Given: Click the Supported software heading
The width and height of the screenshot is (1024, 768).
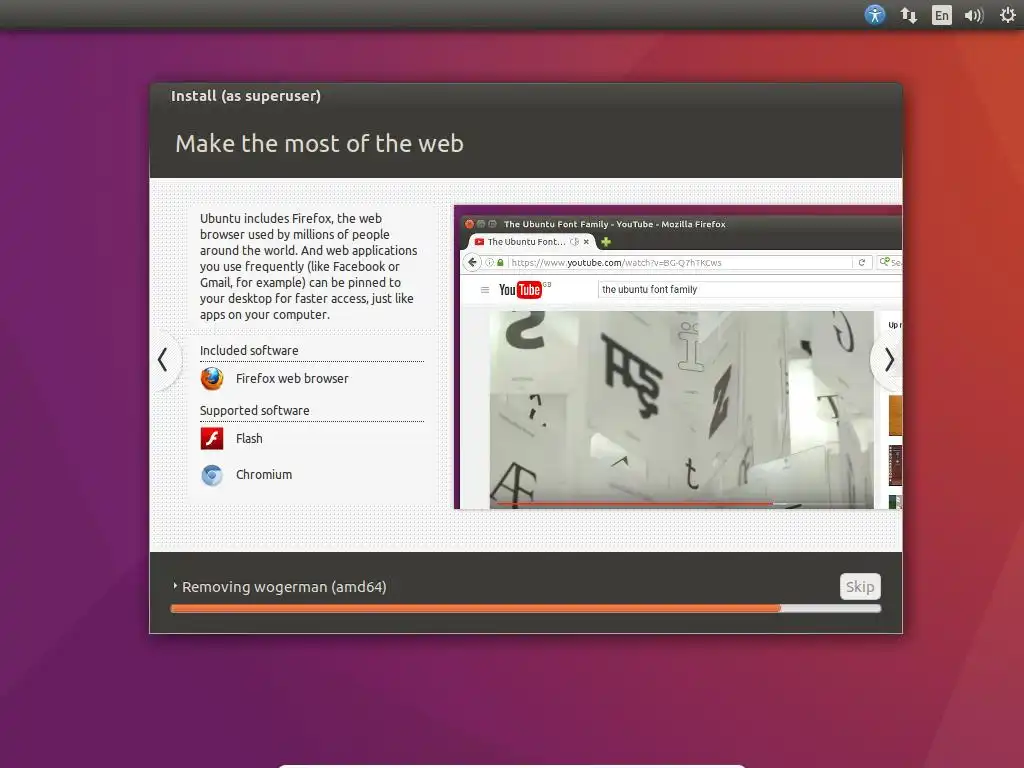Looking at the screenshot, I should (255, 411).
